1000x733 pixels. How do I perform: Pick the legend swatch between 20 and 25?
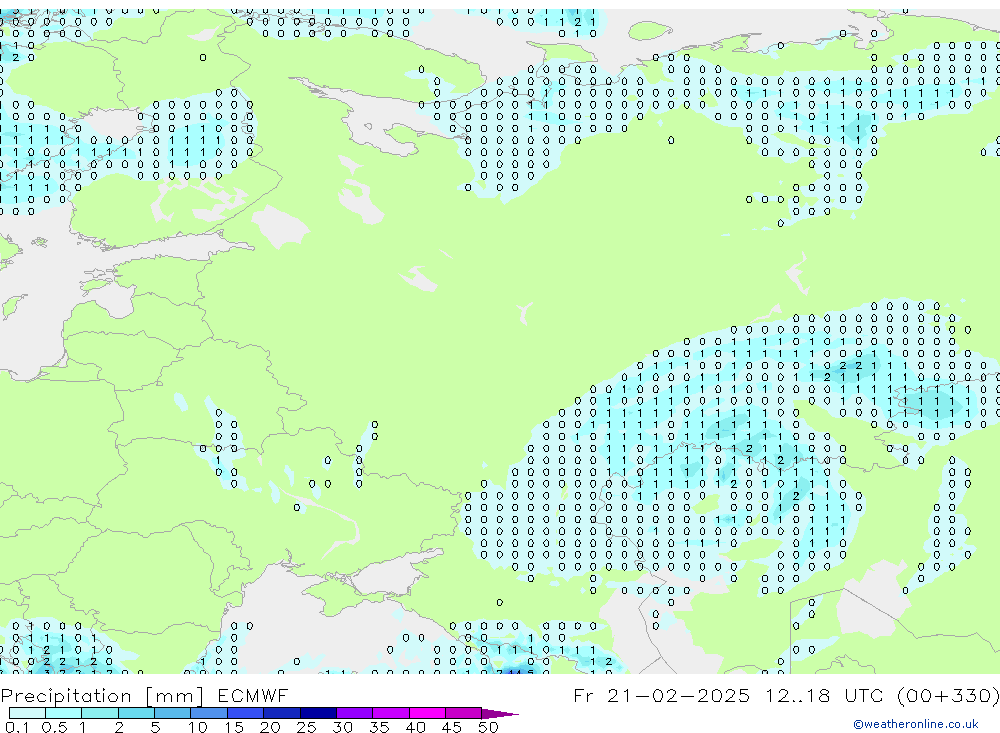click(282, 713)
